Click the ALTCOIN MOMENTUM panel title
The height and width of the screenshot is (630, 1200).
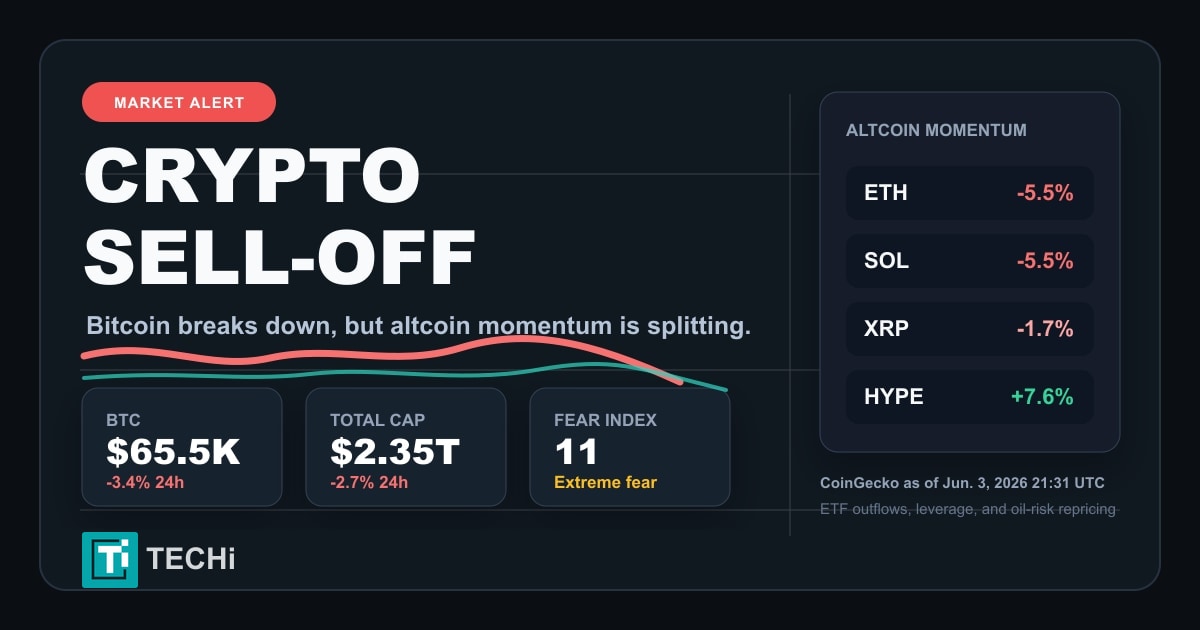click(936, 130)
